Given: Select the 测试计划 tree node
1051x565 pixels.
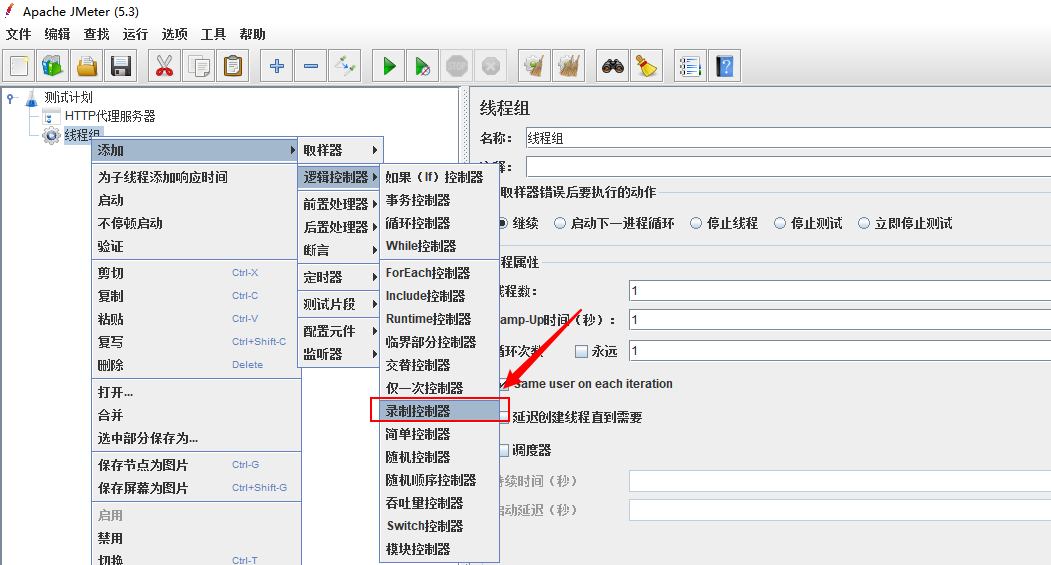Looking at the screenshot, I should [68, 97].
